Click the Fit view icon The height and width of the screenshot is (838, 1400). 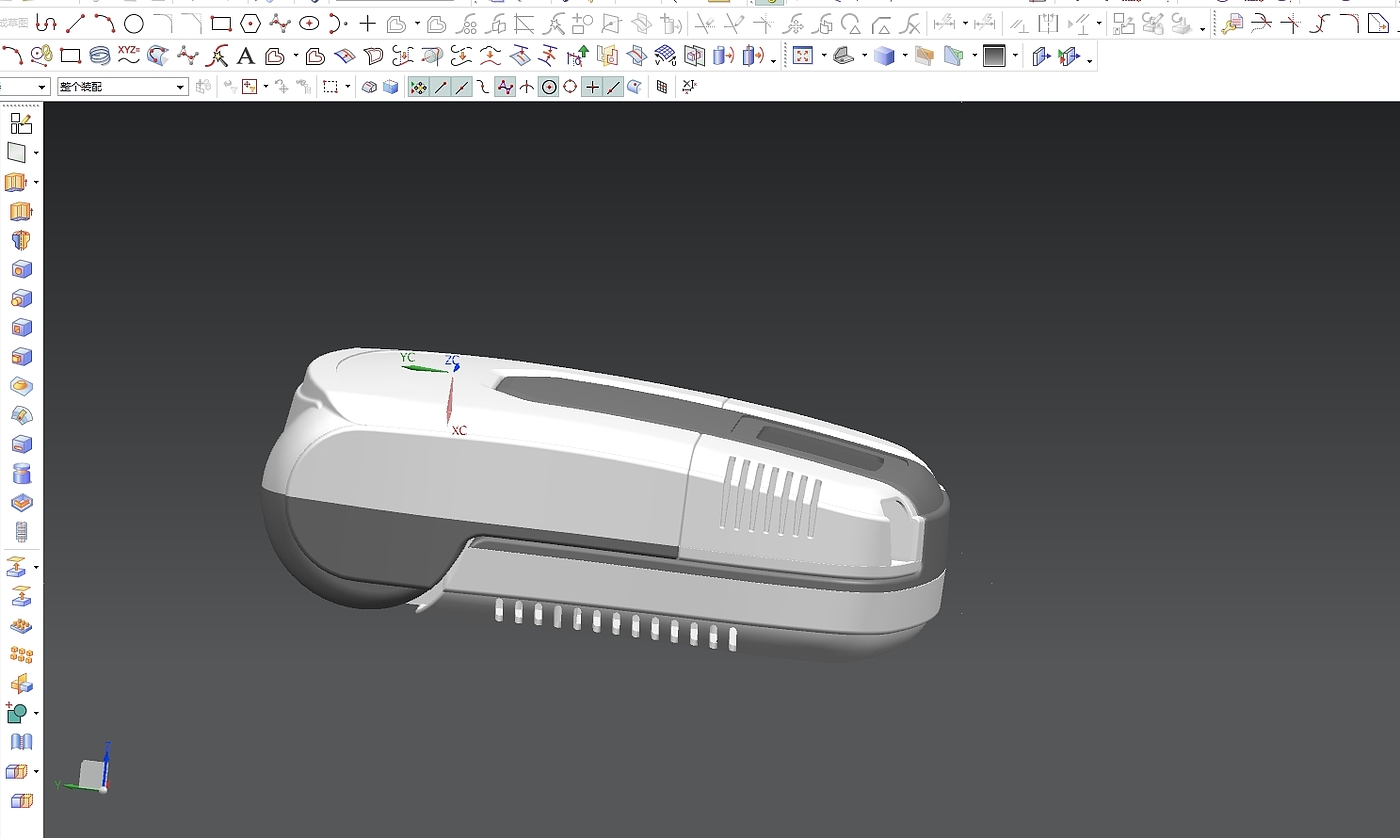point(802,56)
